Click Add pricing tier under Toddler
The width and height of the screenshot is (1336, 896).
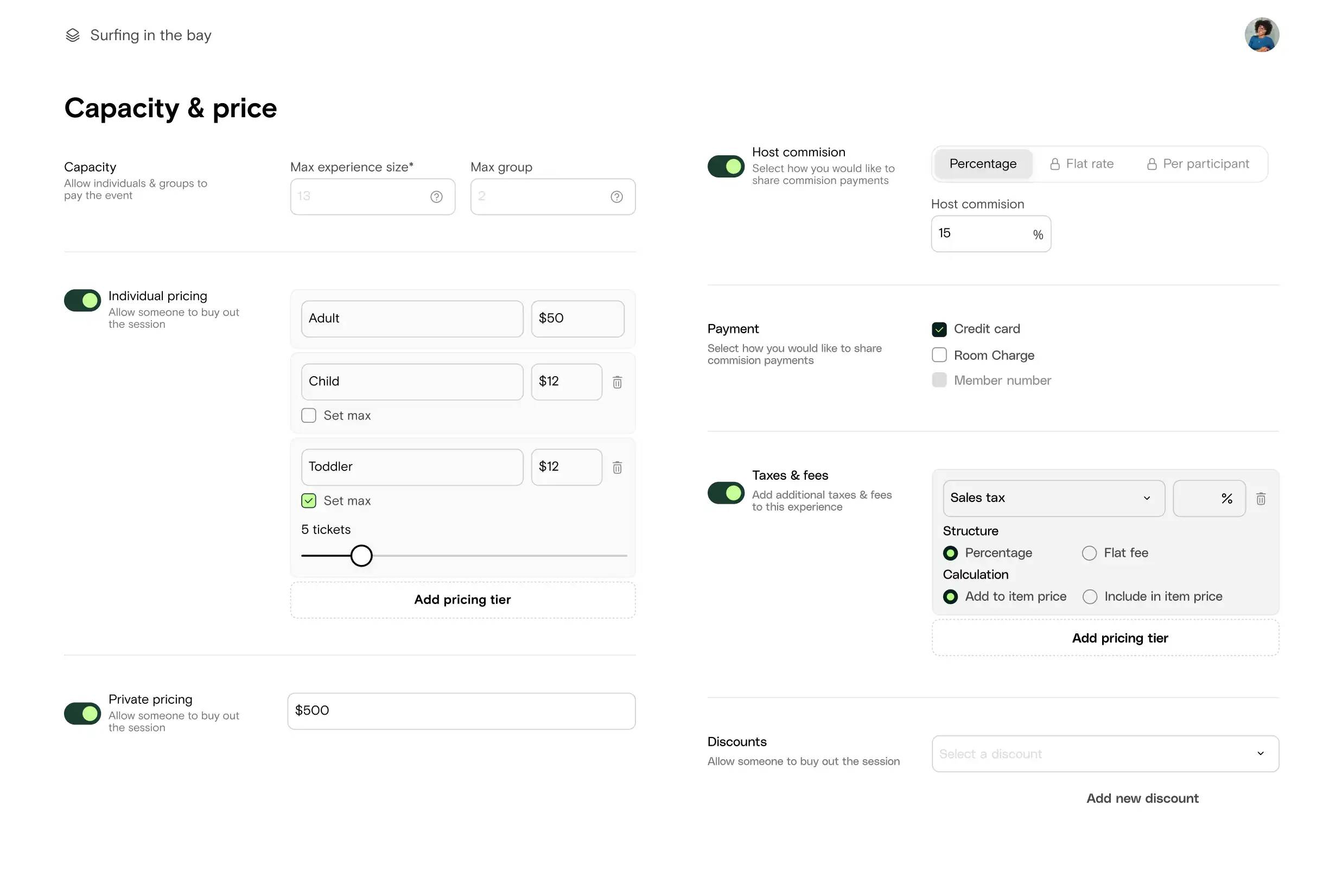point(462,600)
